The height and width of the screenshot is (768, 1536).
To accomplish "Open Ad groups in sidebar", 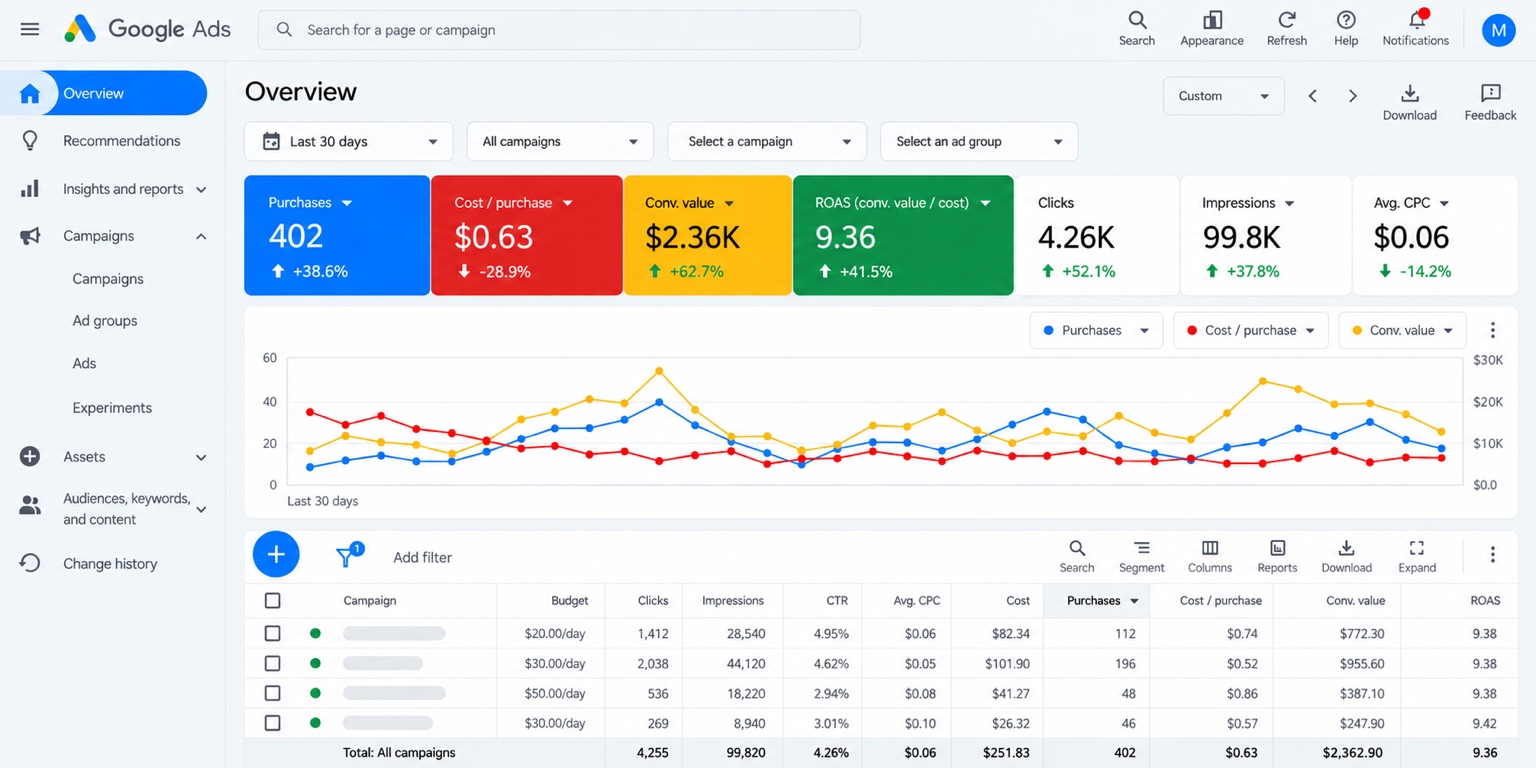I will (x=105, y=321).
